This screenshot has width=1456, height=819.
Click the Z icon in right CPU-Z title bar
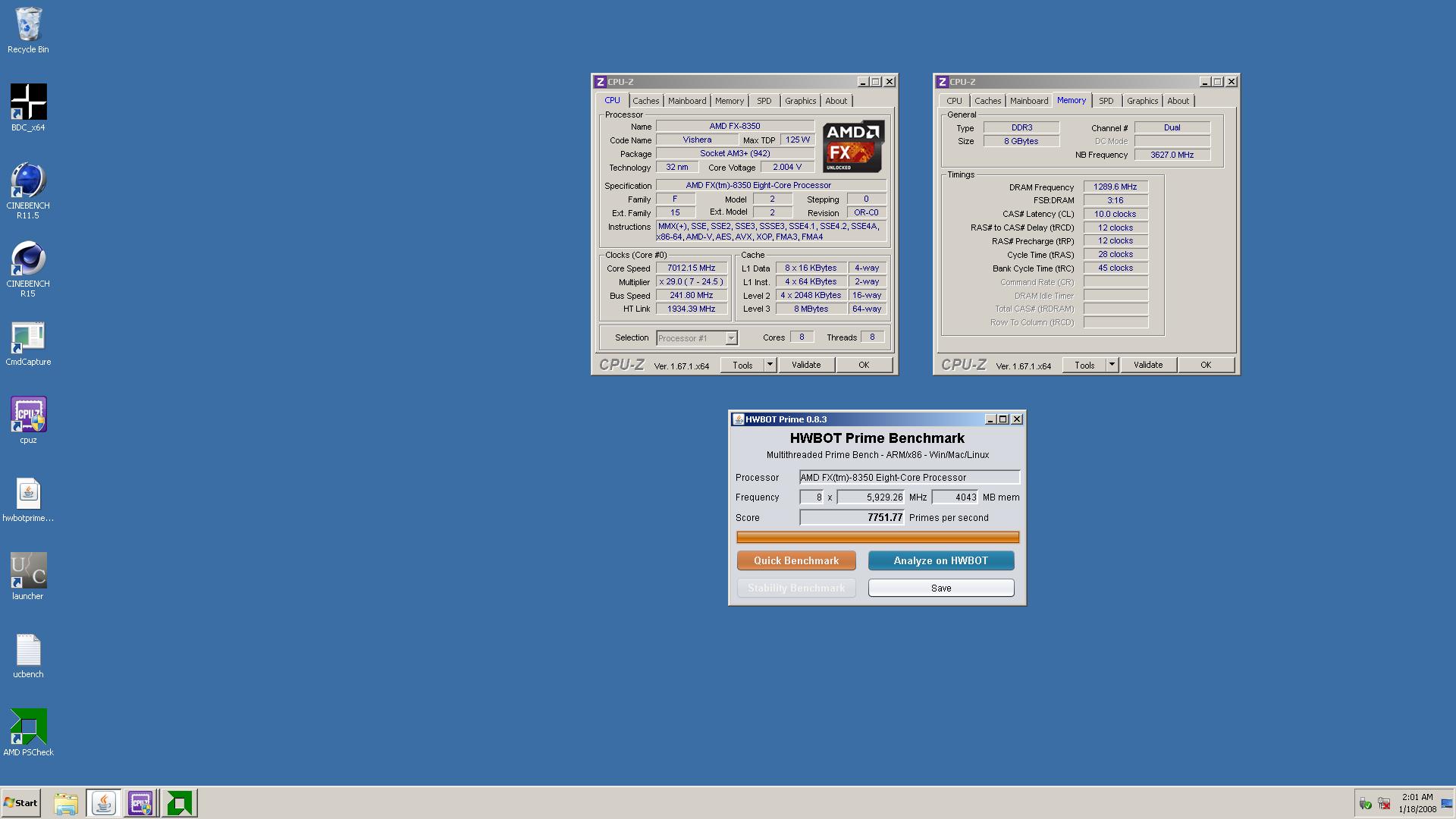(942, 82)
